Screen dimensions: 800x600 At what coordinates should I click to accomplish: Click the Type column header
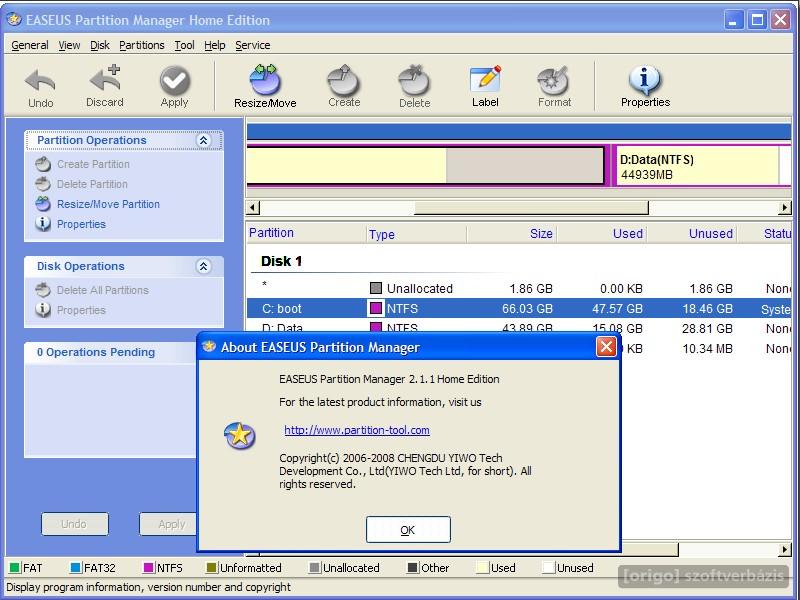[x=415, y=234]
